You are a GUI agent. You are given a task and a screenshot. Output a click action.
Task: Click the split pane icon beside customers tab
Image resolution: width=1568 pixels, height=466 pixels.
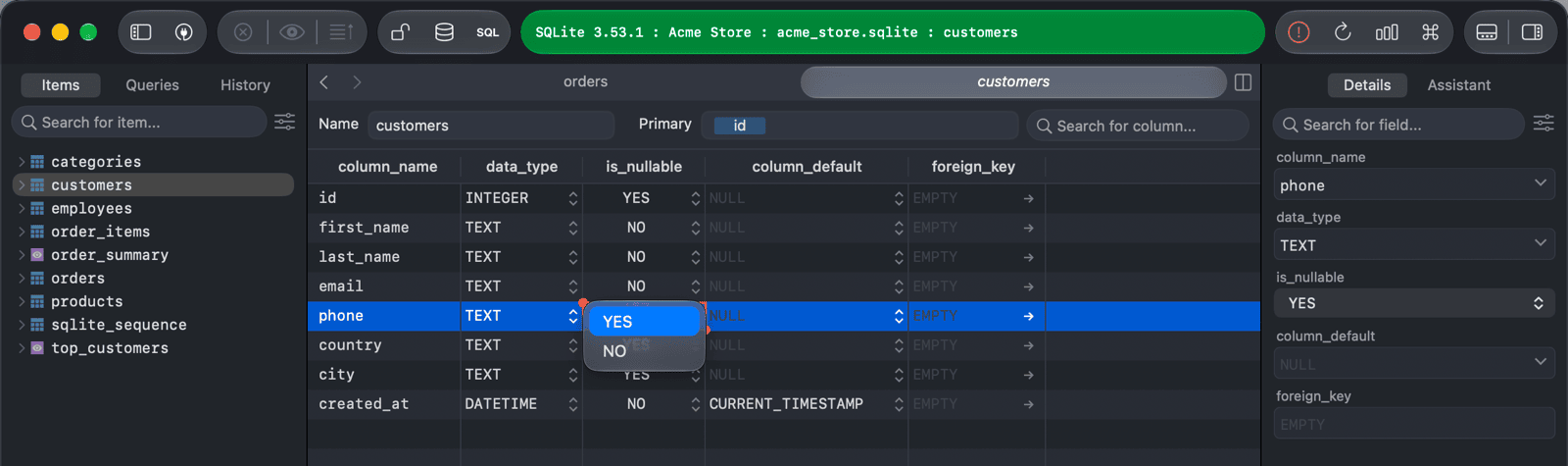coord(1243,82)
